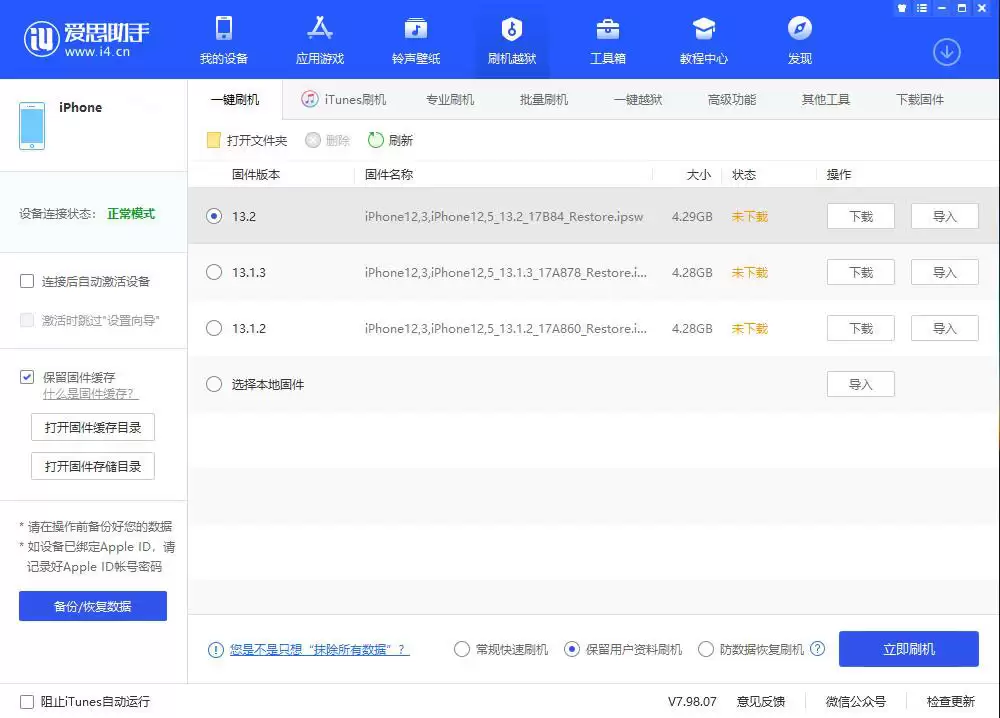Enable 连接后自动激活设备 checkbox

coord(27,281)
